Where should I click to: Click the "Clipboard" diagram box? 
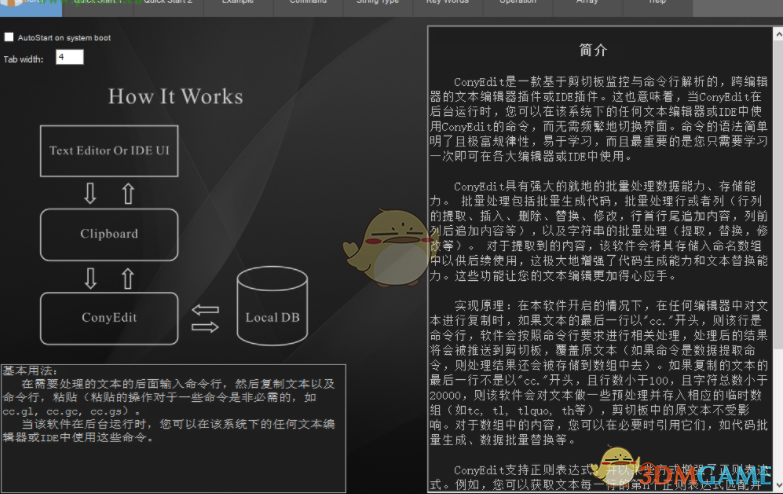point(109,234)
